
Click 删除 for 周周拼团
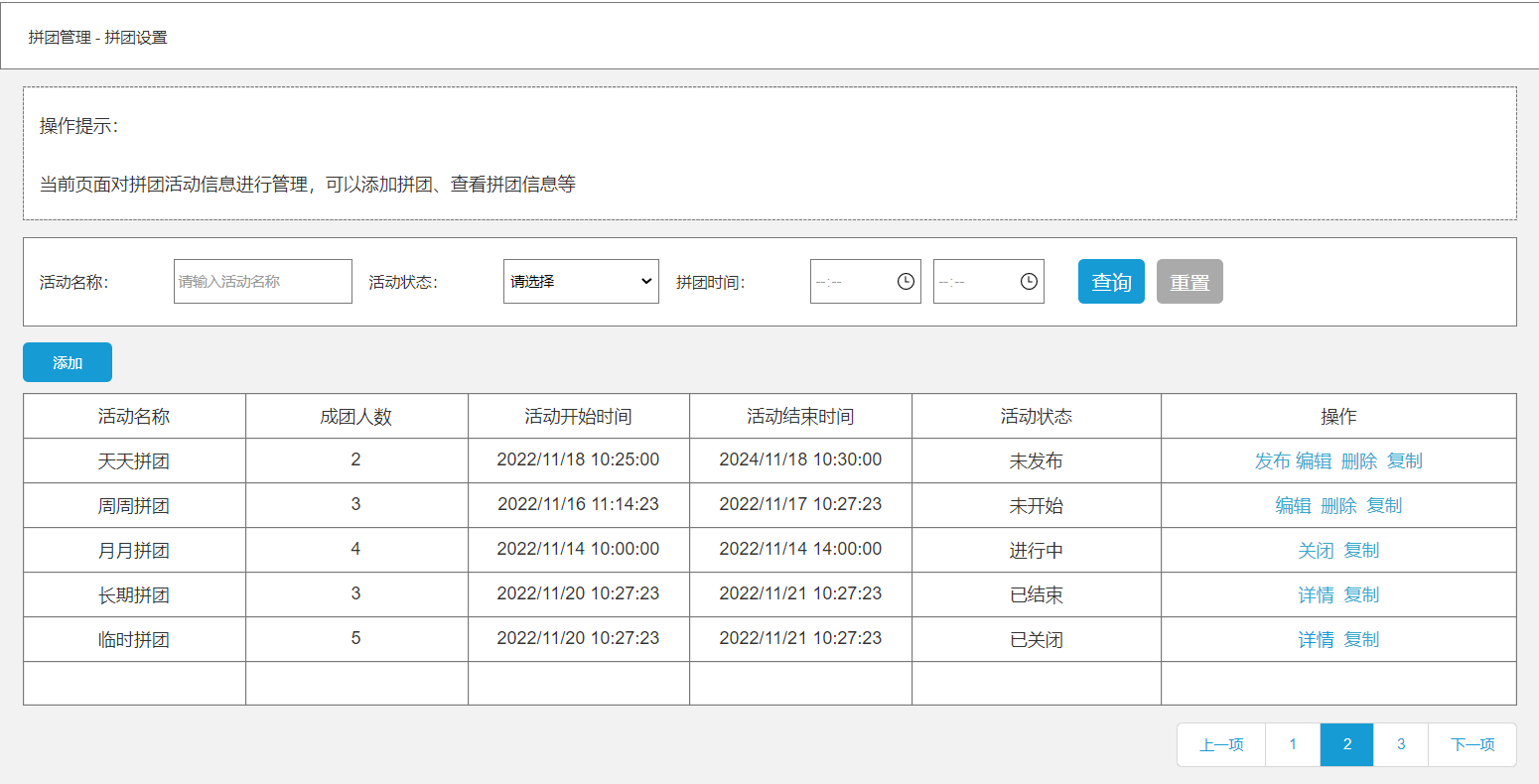(1338, 505)
